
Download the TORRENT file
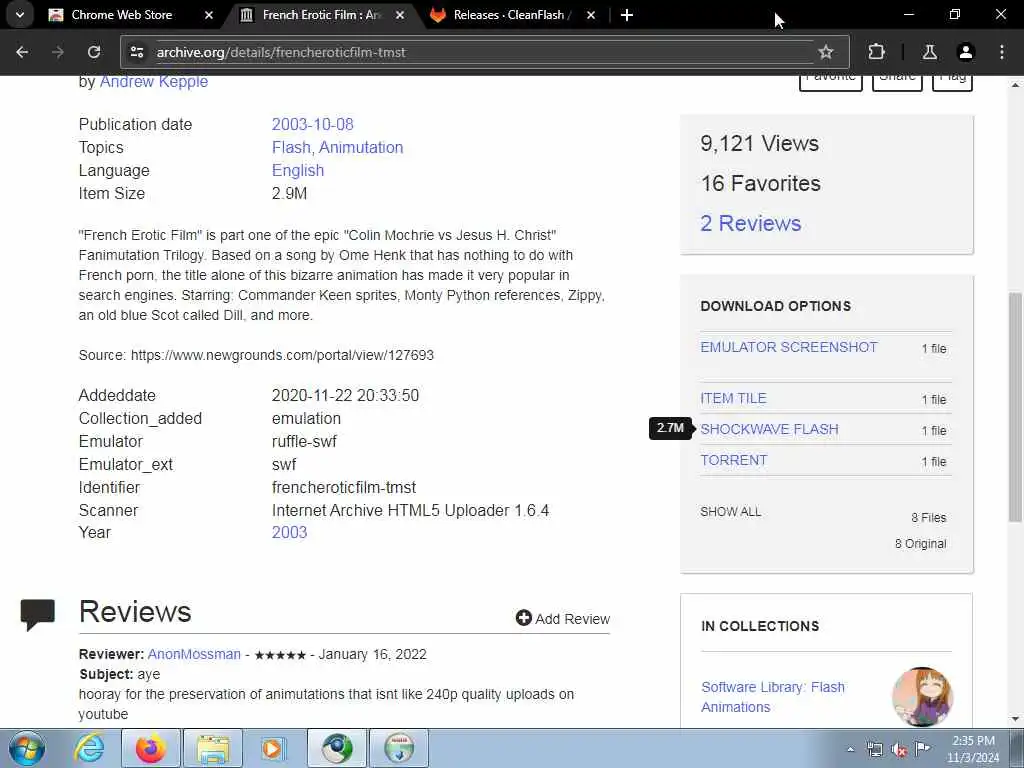[733, 460]
